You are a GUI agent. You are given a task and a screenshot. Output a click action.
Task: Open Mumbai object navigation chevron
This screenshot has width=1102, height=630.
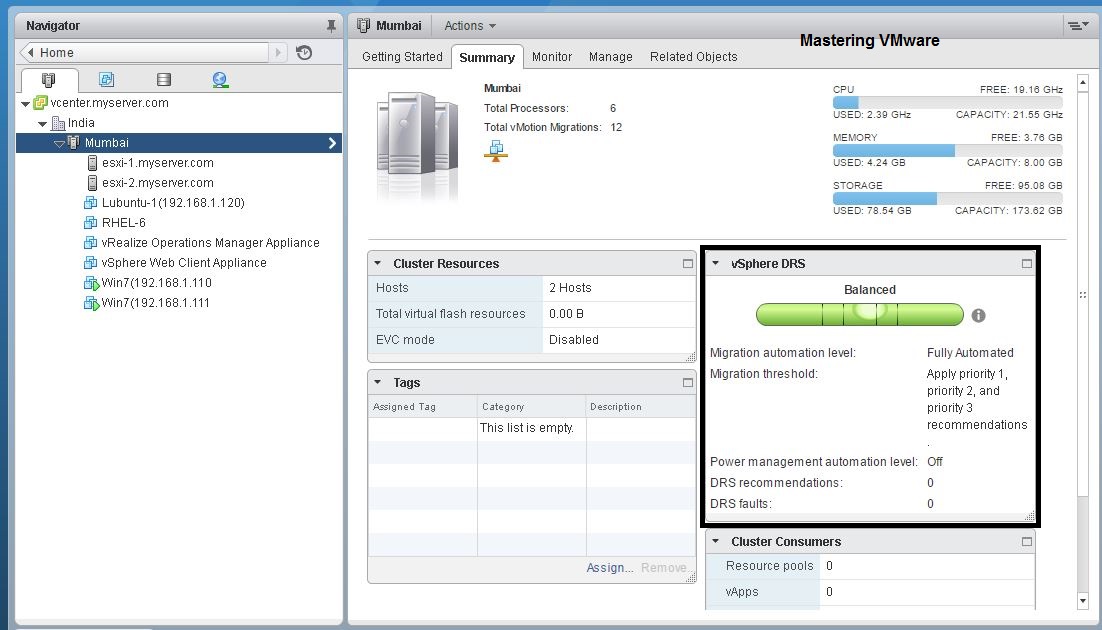tap(332, 143)
